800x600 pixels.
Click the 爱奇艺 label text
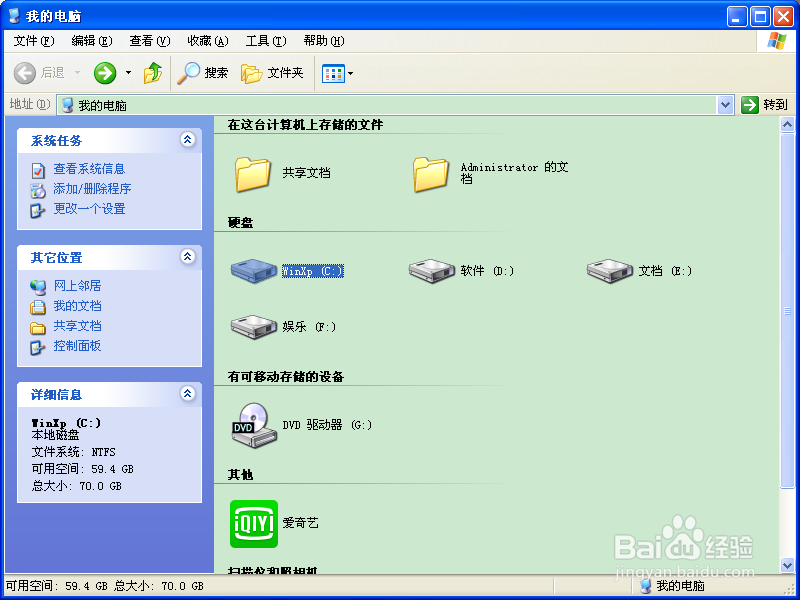(x=301, y=523)
